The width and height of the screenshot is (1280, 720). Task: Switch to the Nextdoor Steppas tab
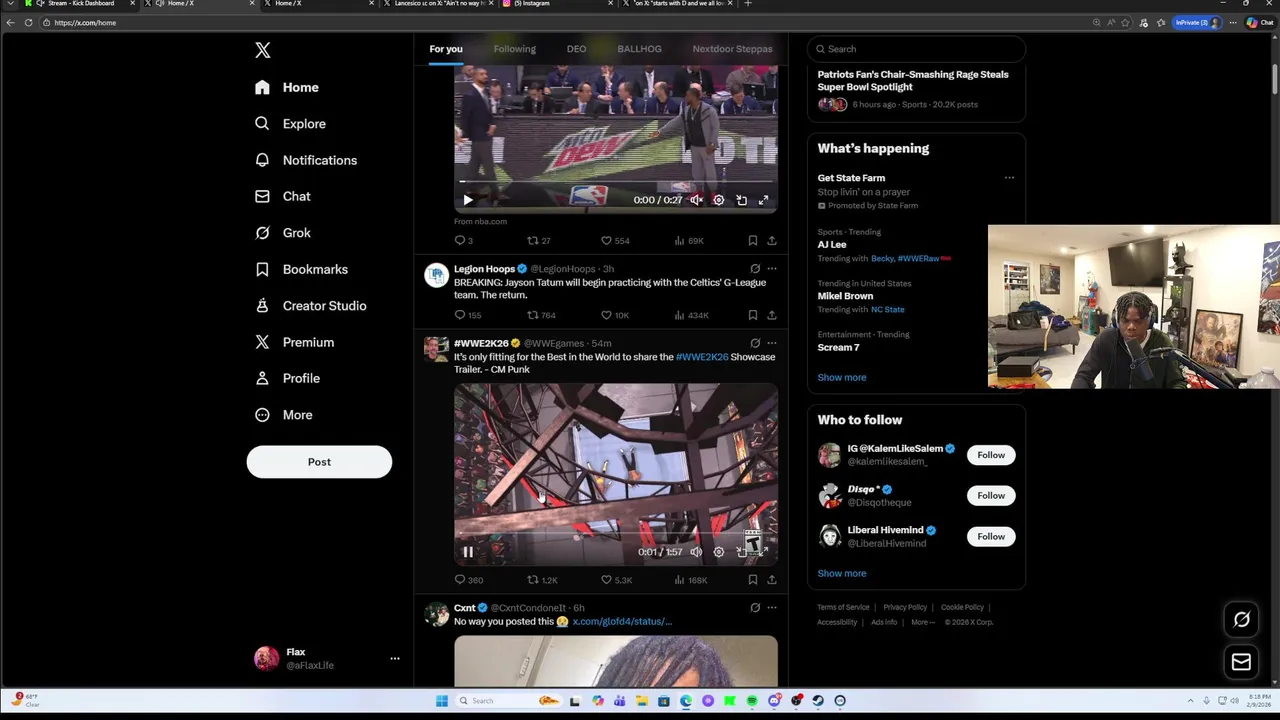click(x=732, y=49)
